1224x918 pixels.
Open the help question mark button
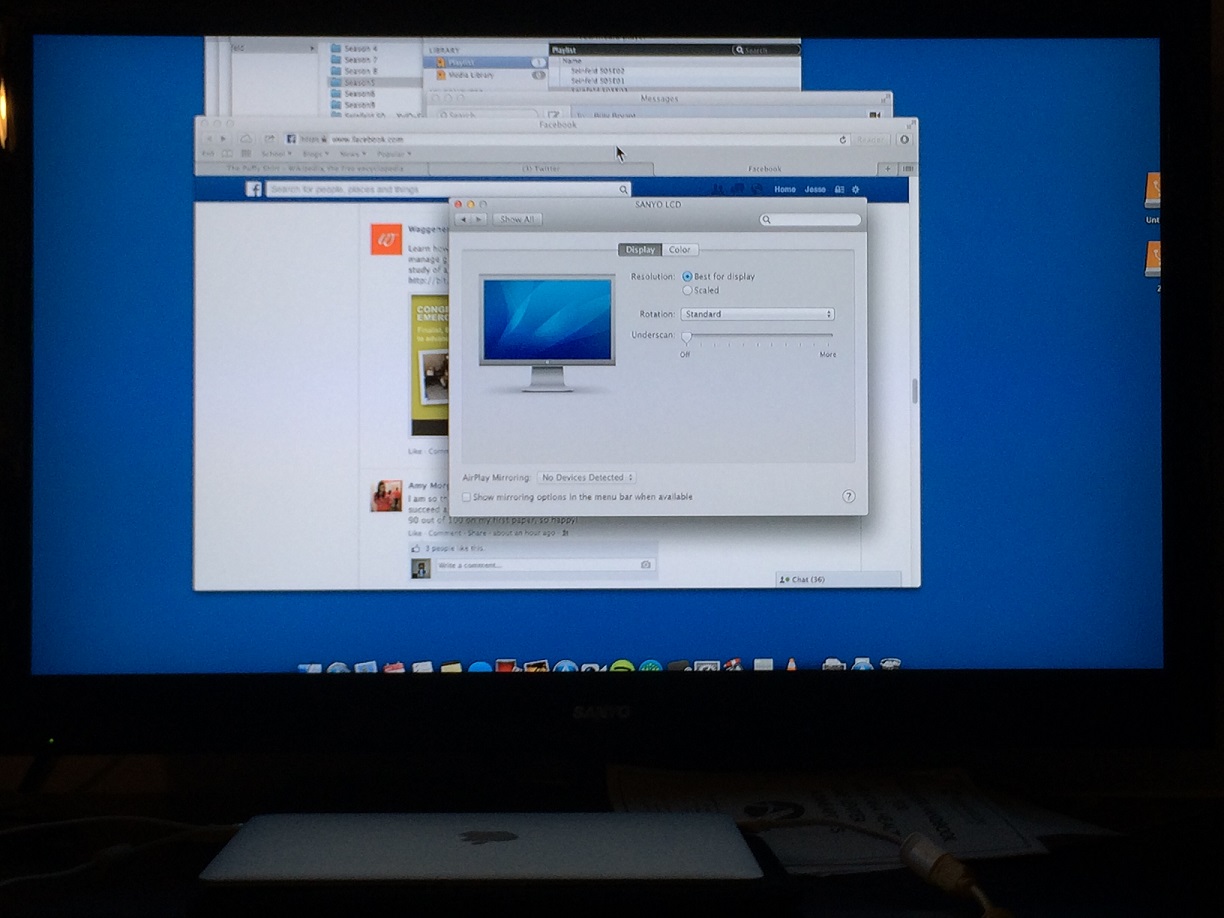click(x=849, y=496)
